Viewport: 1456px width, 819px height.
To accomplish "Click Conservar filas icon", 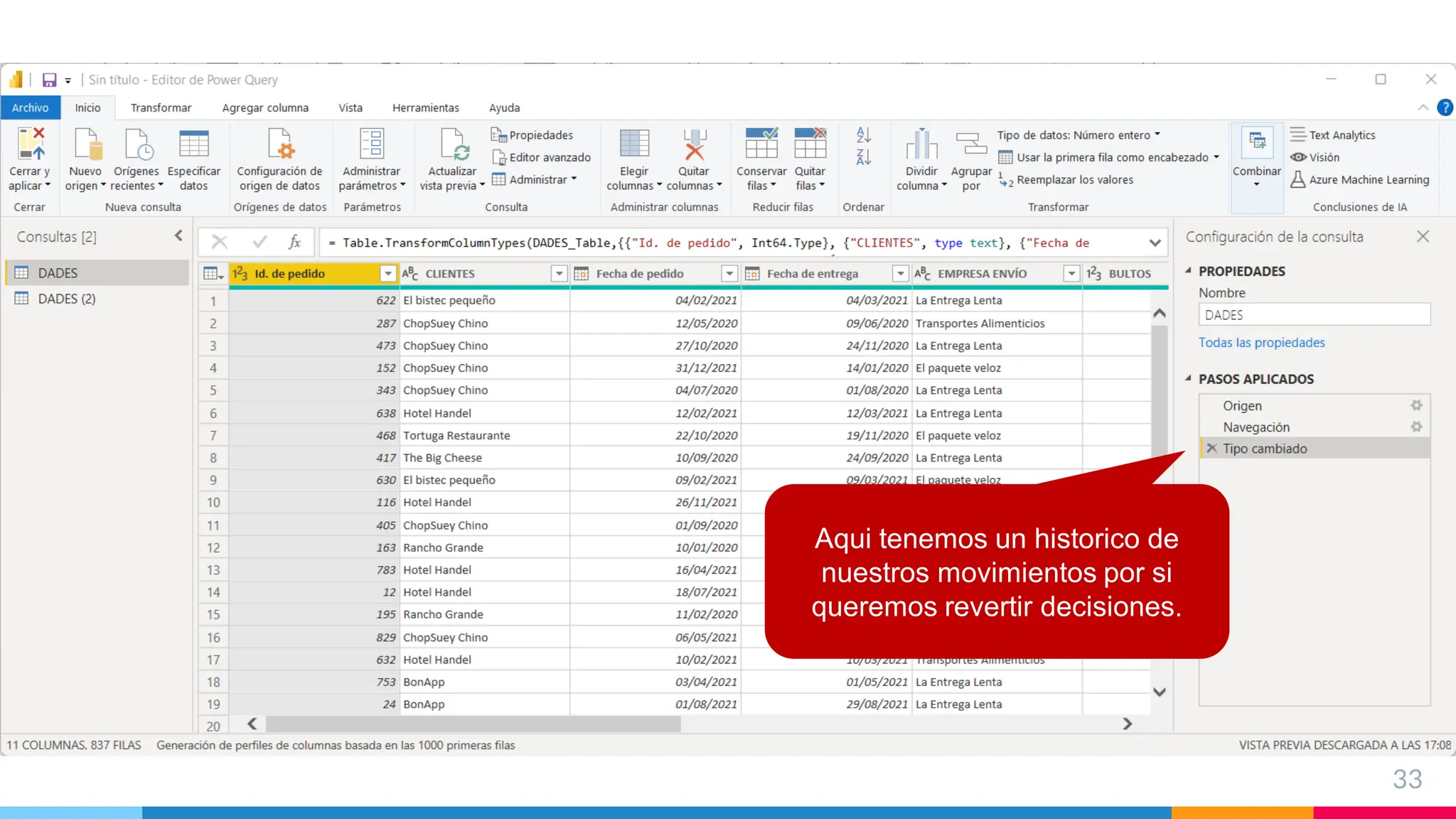I will (x=761, y=144).
